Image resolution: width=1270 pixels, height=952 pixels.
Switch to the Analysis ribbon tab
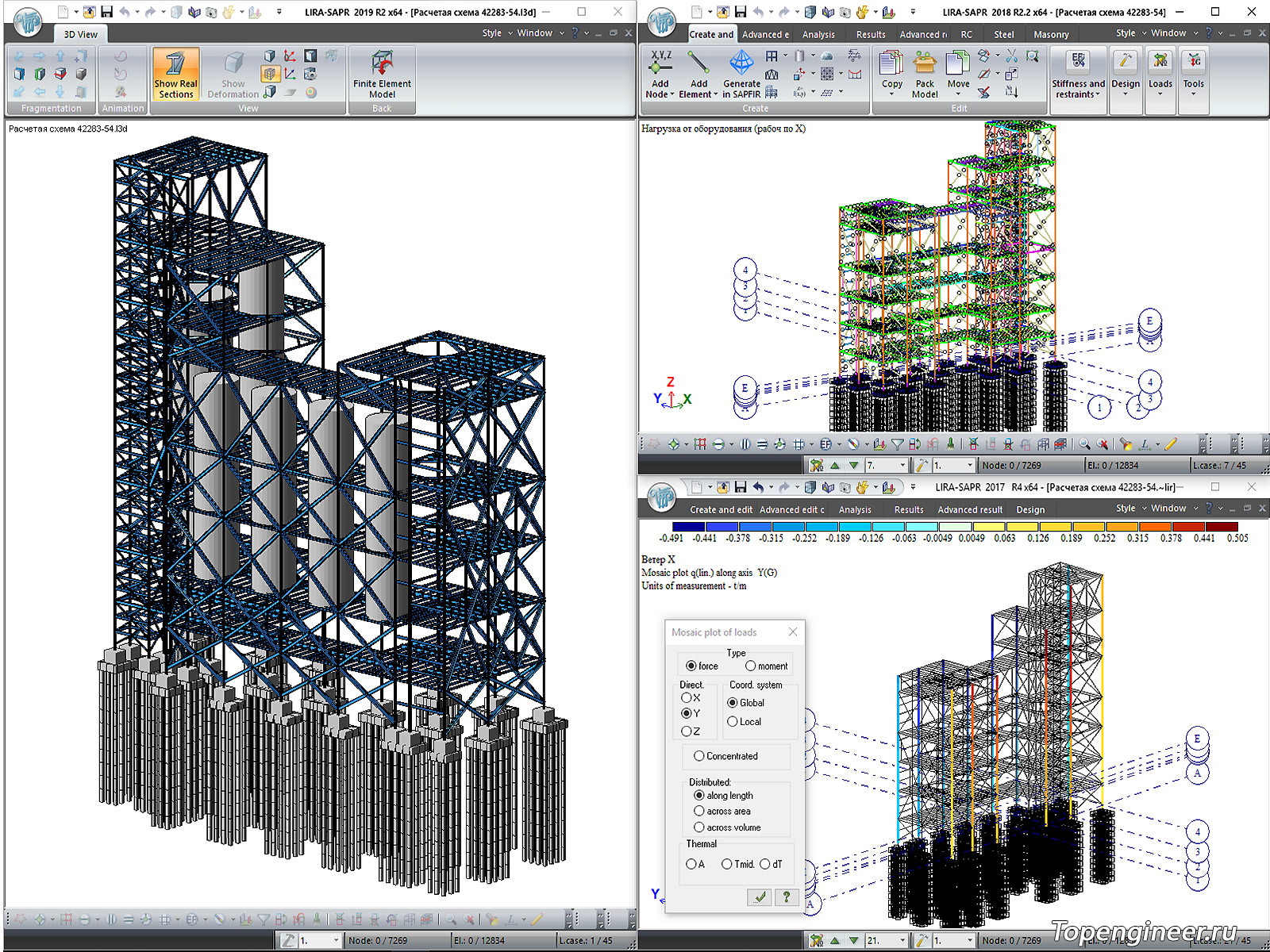click(x=818, y=35)
